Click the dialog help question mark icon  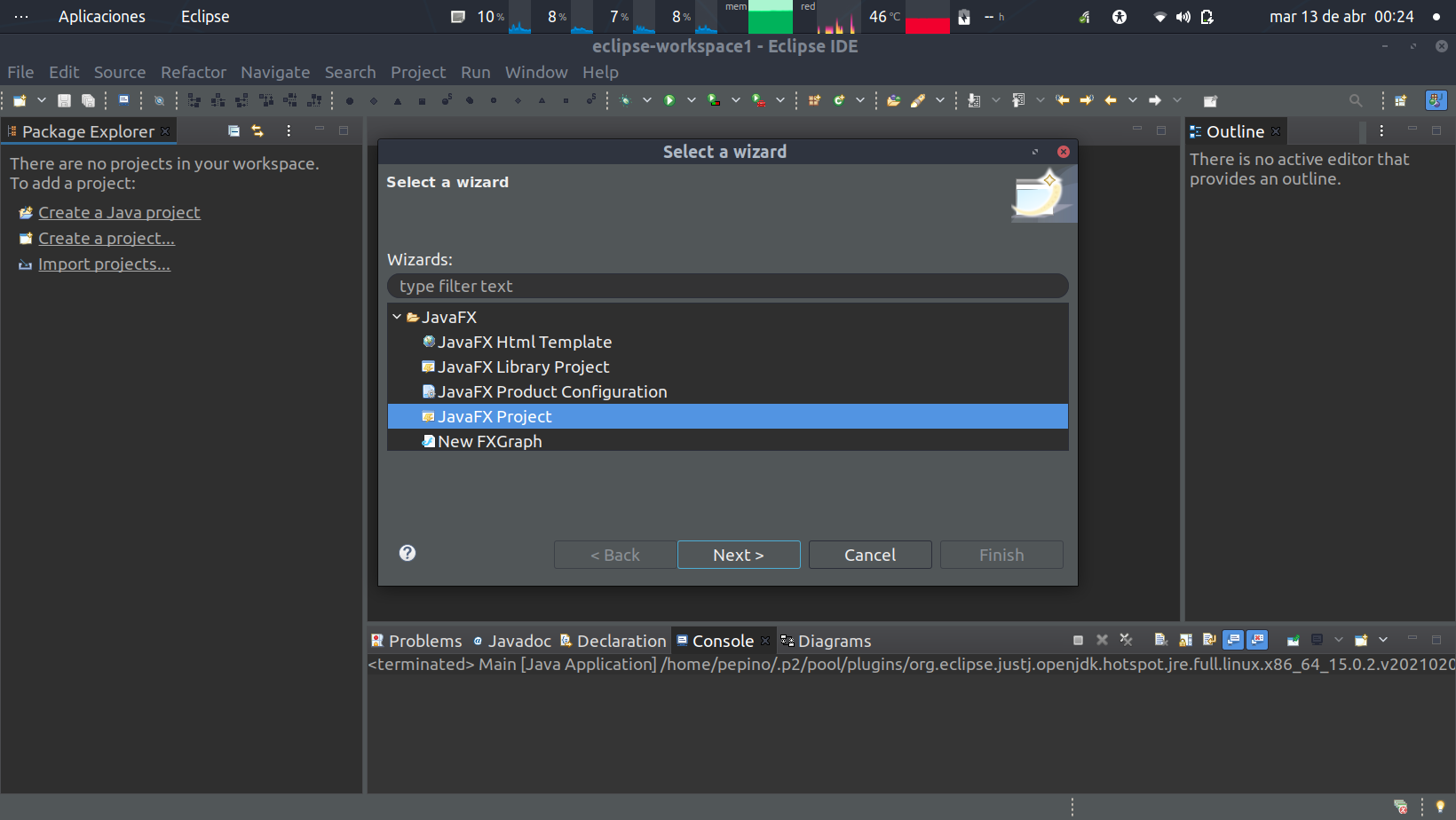click(x=408, y=553)
